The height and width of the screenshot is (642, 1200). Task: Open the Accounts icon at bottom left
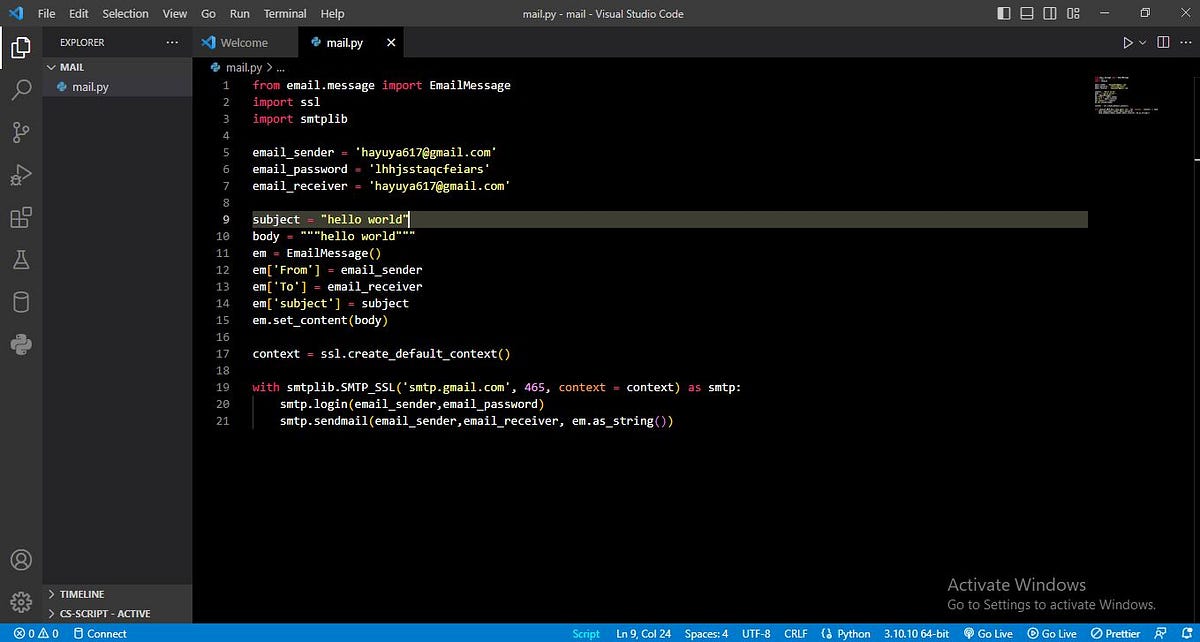tap(22, 560)
